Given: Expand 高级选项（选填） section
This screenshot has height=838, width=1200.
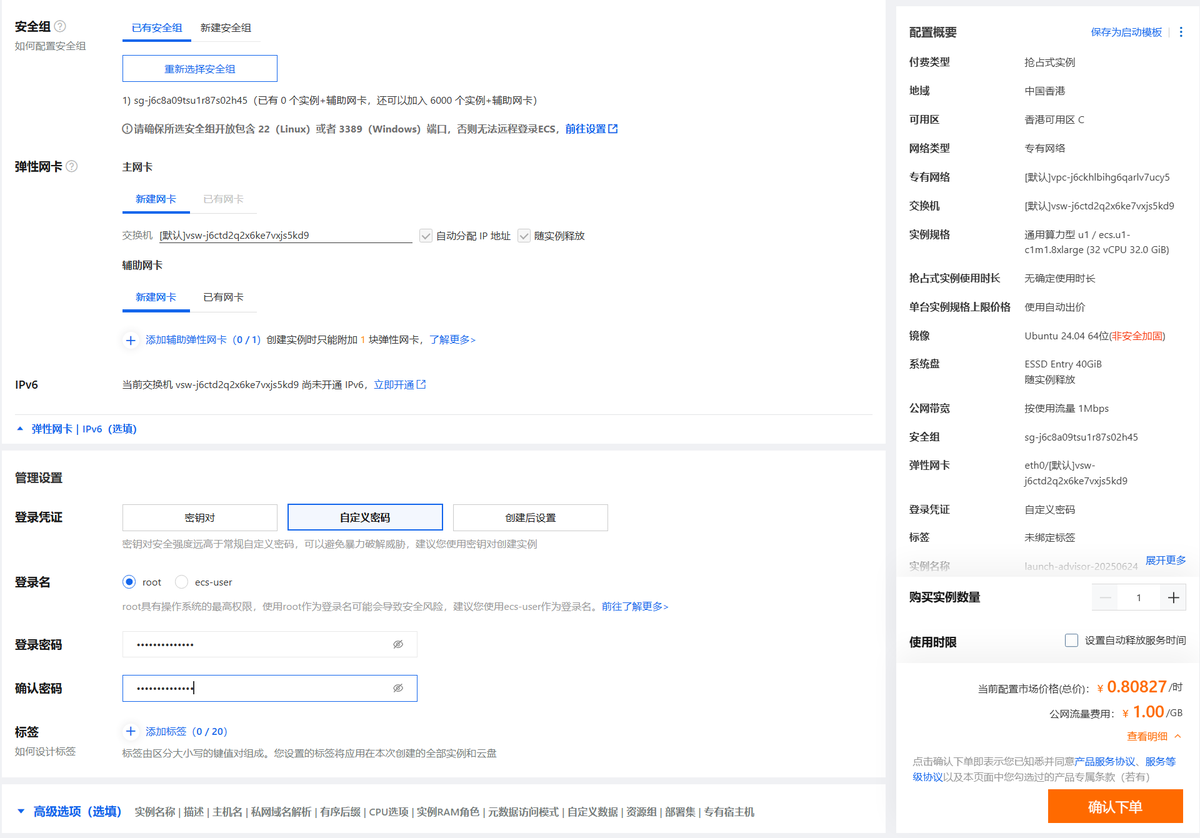Looking at the screenshot, I should (x=69, y=812).
